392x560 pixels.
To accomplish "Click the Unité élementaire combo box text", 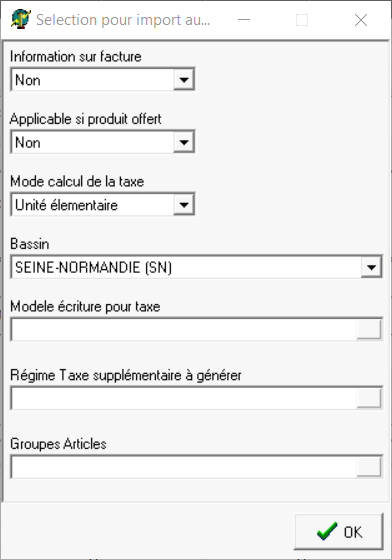I will click(66, 205).
